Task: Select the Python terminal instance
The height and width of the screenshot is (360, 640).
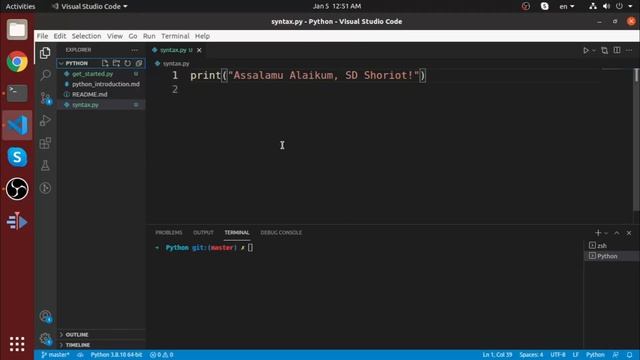Action: (x=611, y=256)
